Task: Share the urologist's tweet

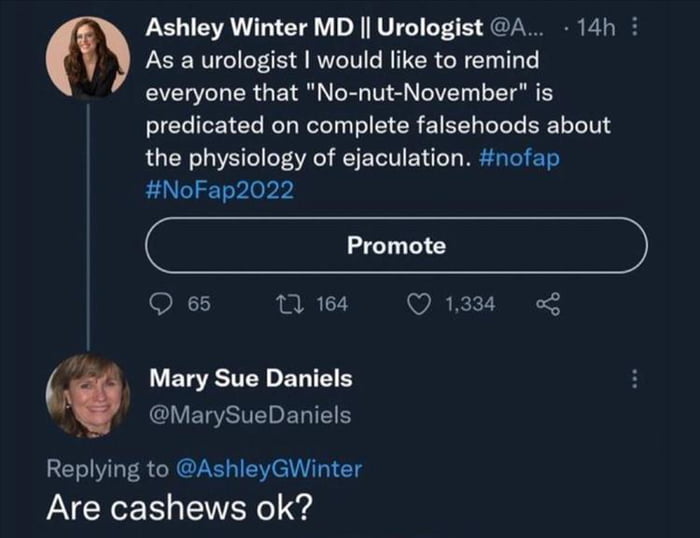Action: 548,304
